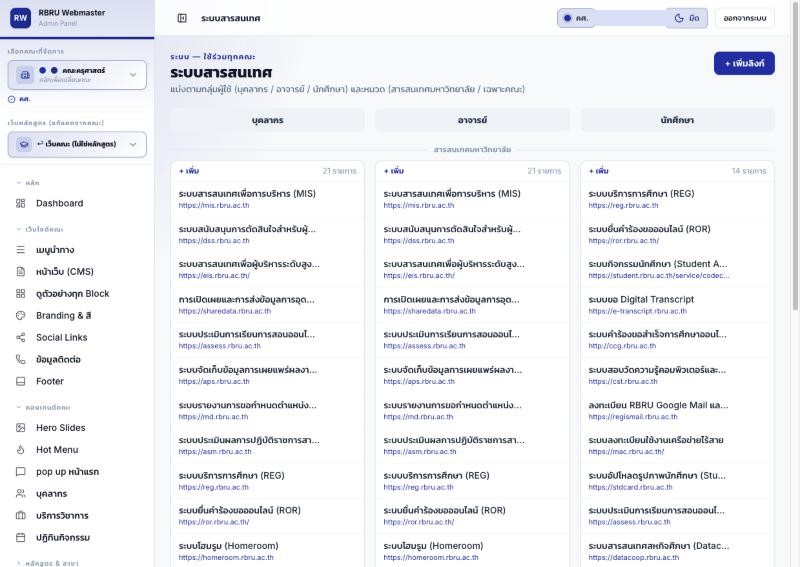Click + เพิ่ม in อาจารย์ column header
The width and height of the screenshot is (800, 567).
coord(393,171)
